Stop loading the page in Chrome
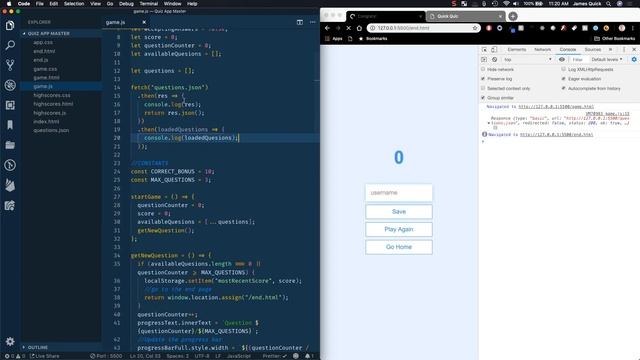The height and width of the screenshot is (360, 640). click(349, 28)
